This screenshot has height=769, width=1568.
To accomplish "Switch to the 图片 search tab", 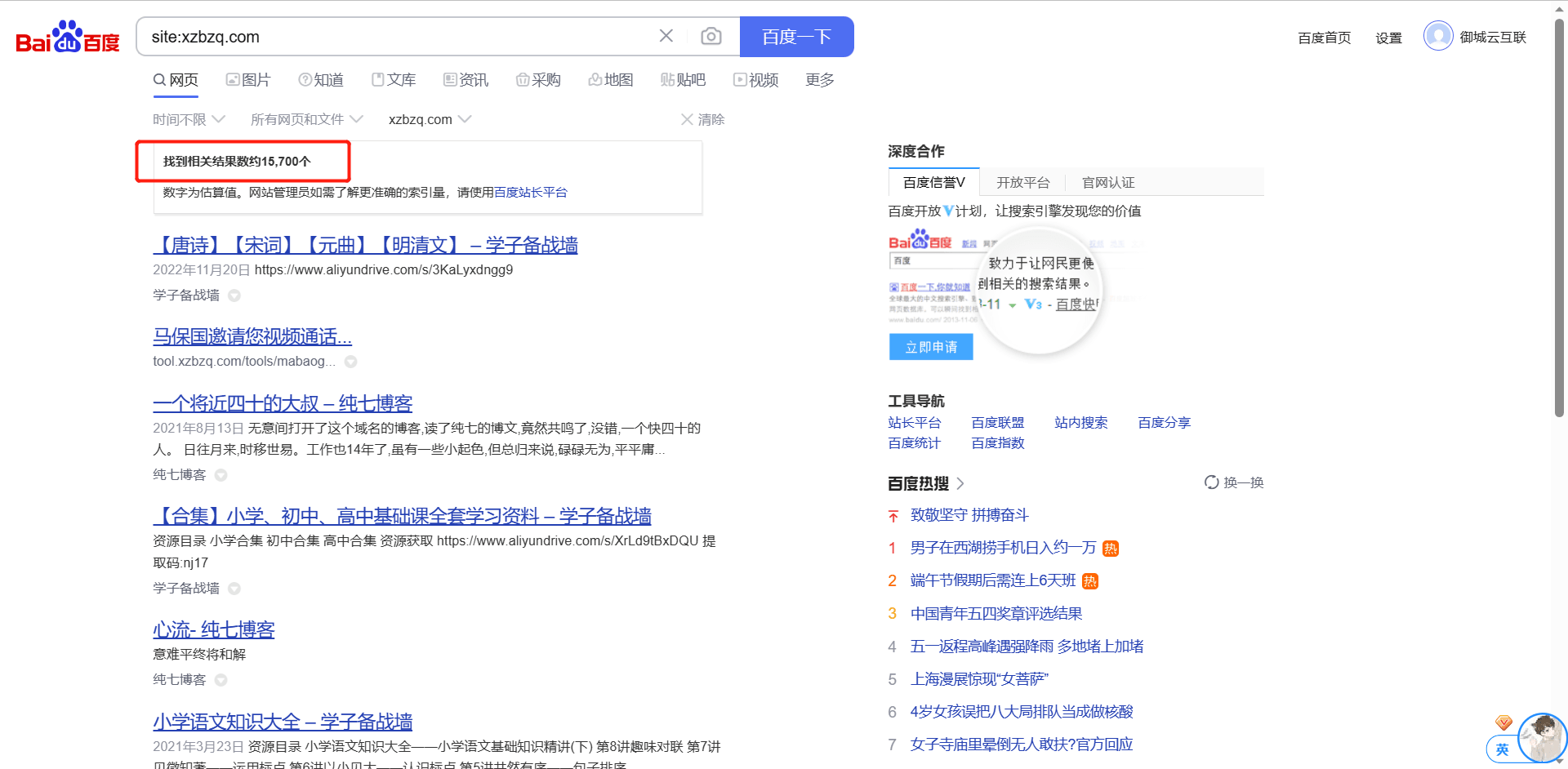I will tap(248, 80).
